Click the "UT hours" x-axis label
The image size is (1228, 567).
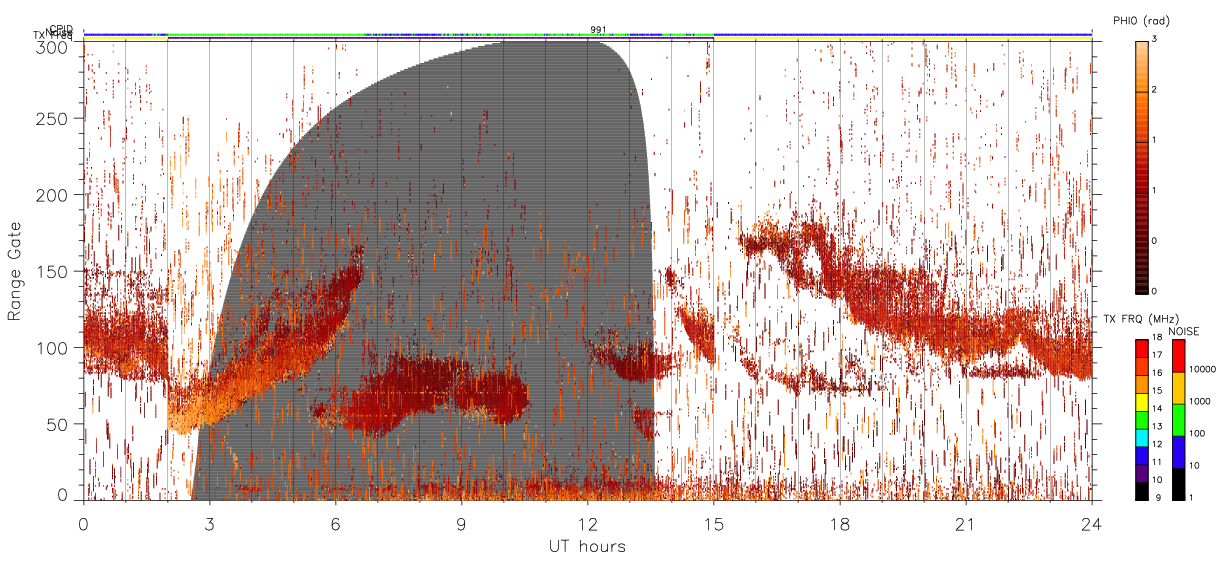[x=587, y=546]
